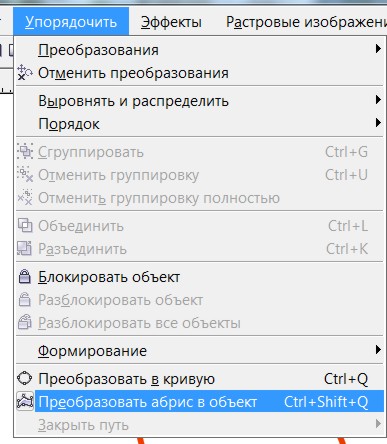This screenshot has height=444, width=387.
Task: Click the Разъединить break apart icon
Action: click(x=25, y=249)
